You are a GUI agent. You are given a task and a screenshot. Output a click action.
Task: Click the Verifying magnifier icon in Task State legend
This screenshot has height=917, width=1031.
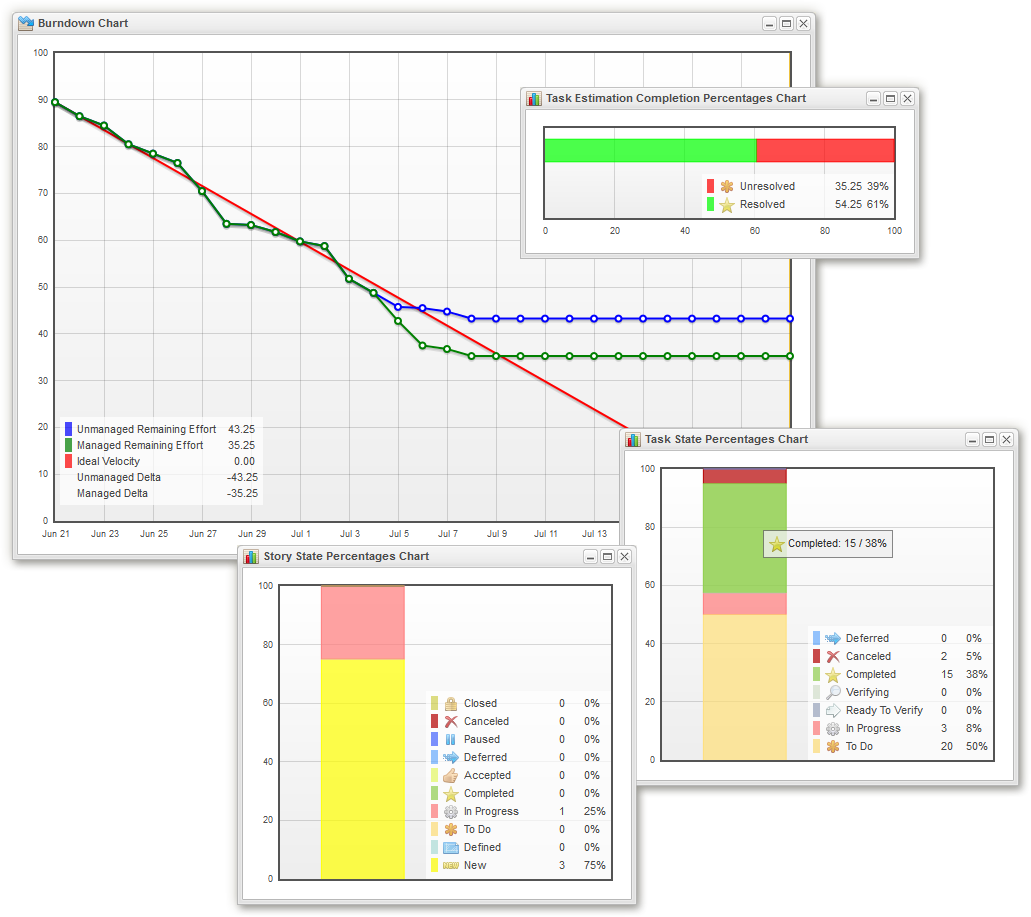click(833, 692)
